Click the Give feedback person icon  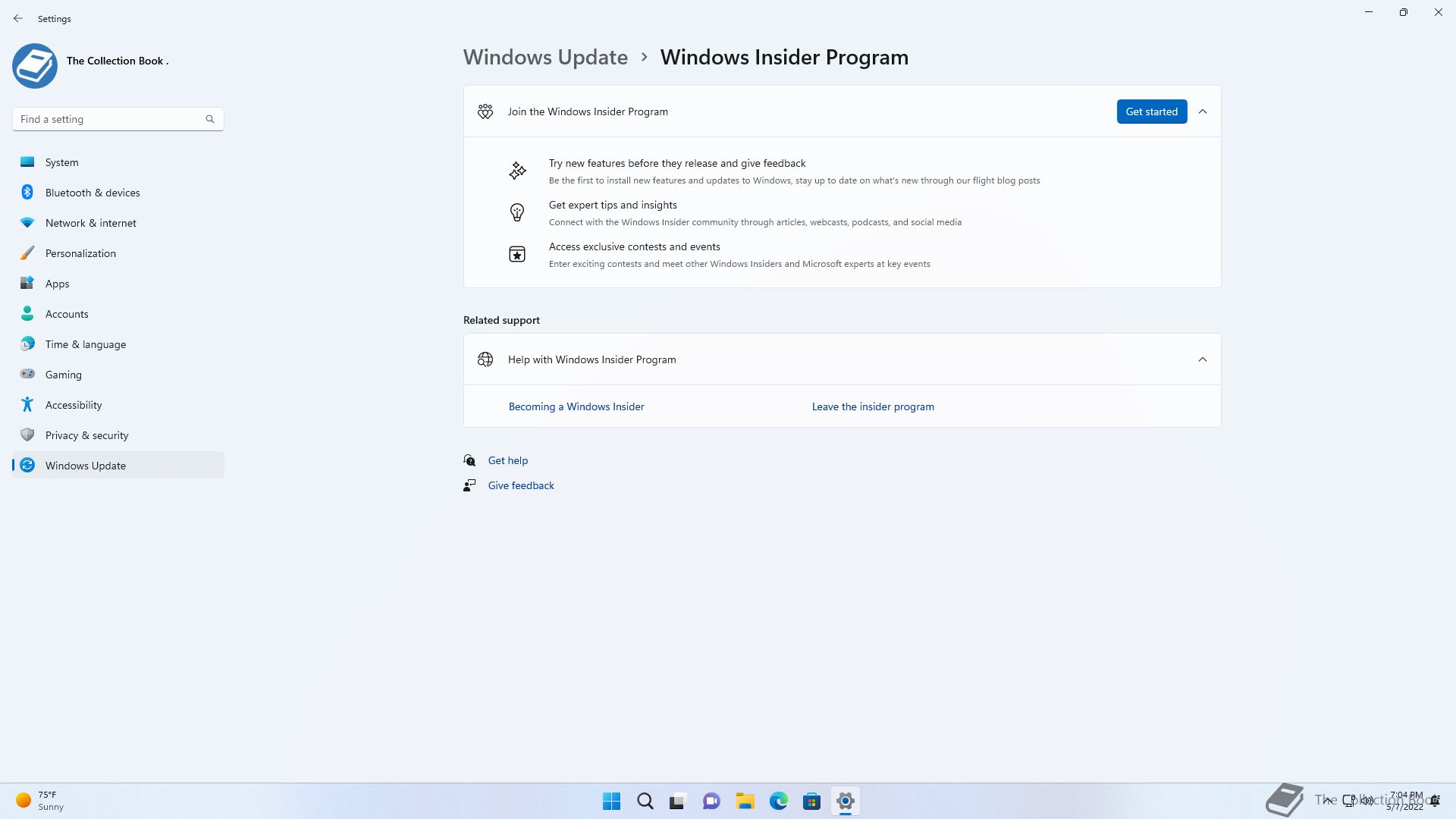pyautogui.click(x=469, y=485)
